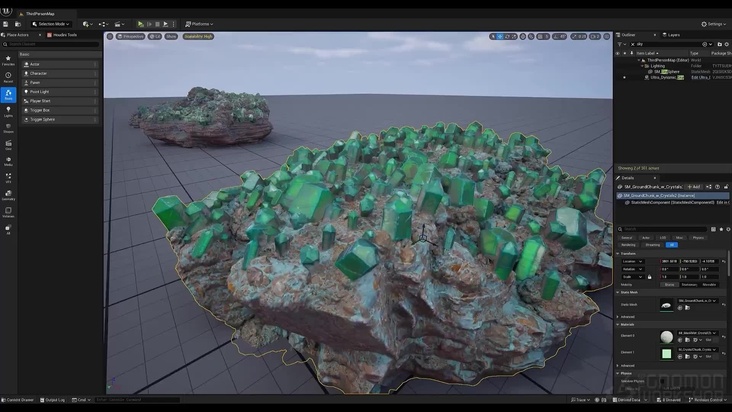Select the Recently Placed clock icon
This screenshot has height=412, width=732.
[x=8, y=77]
